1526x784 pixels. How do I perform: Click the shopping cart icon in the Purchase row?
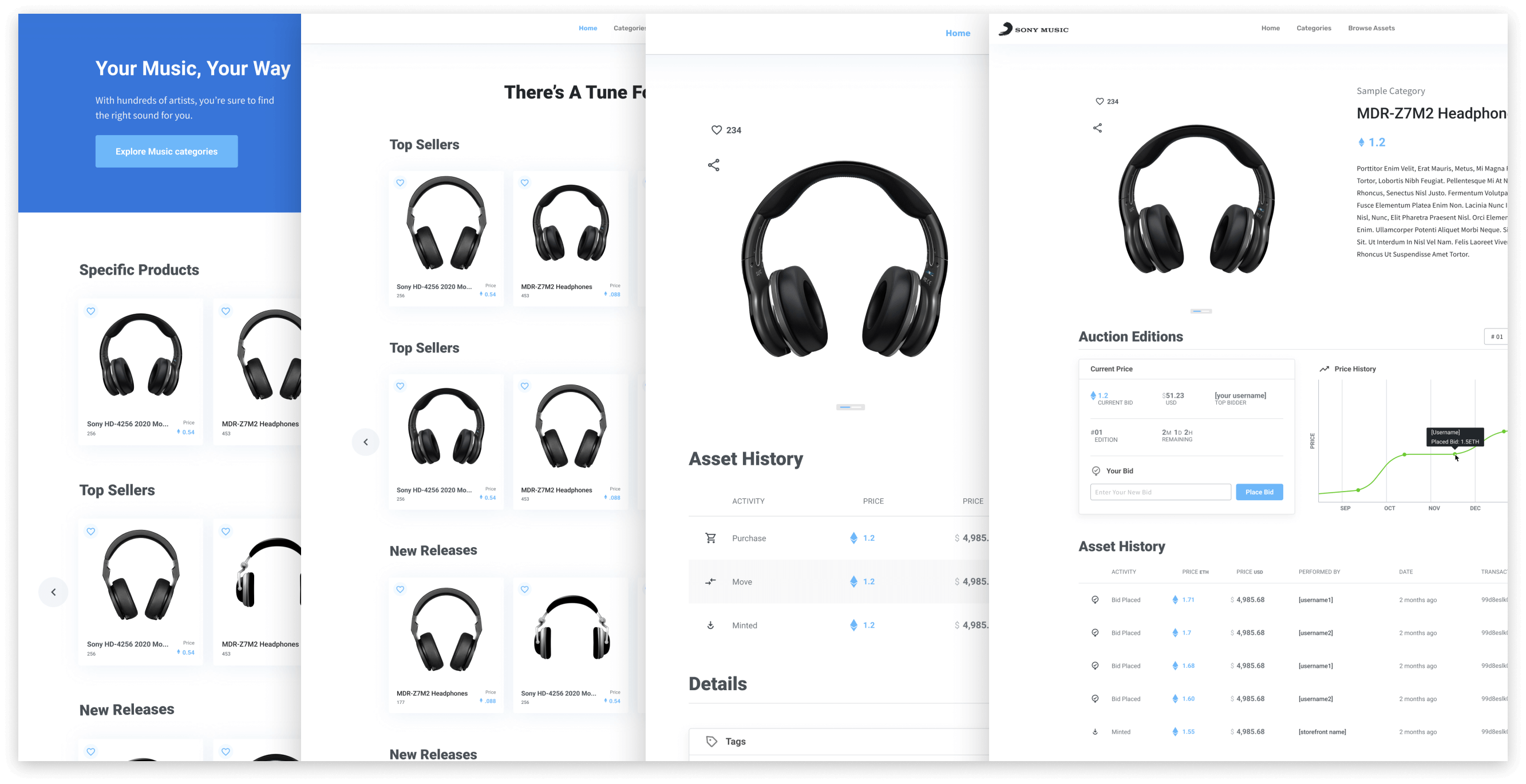point(710,538)
